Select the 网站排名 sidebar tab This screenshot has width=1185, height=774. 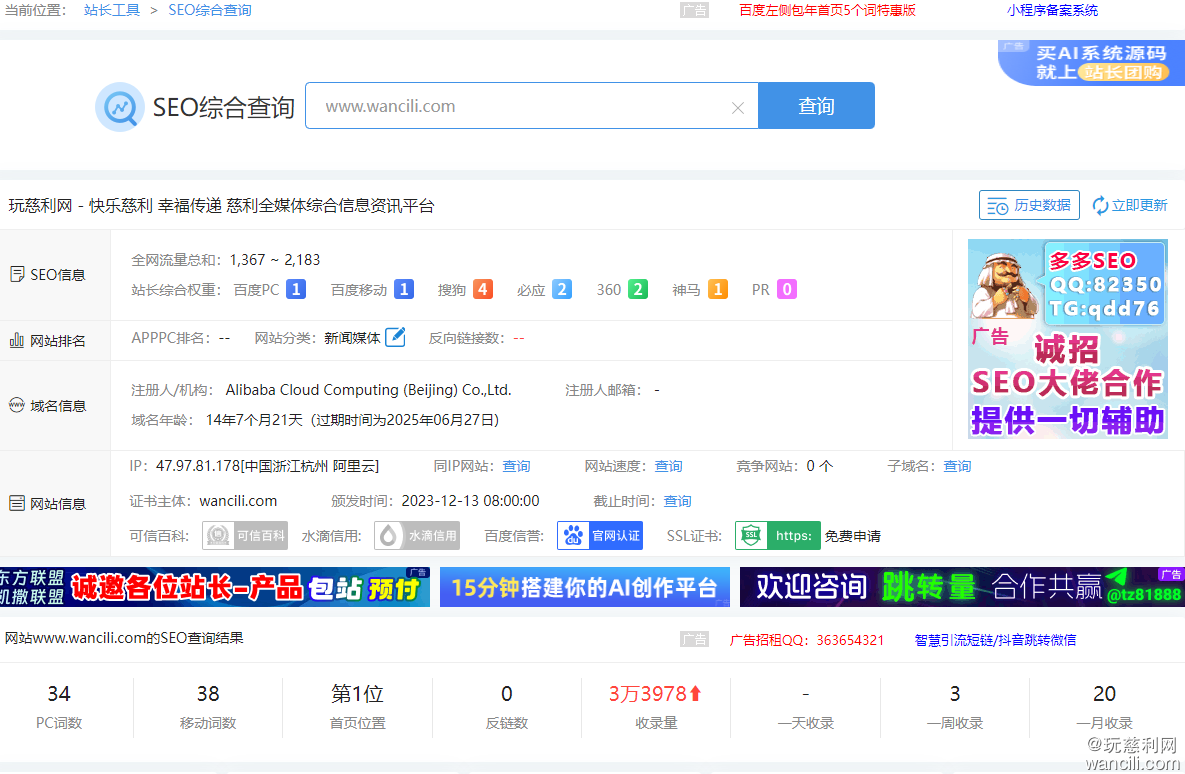pos(55,341)
